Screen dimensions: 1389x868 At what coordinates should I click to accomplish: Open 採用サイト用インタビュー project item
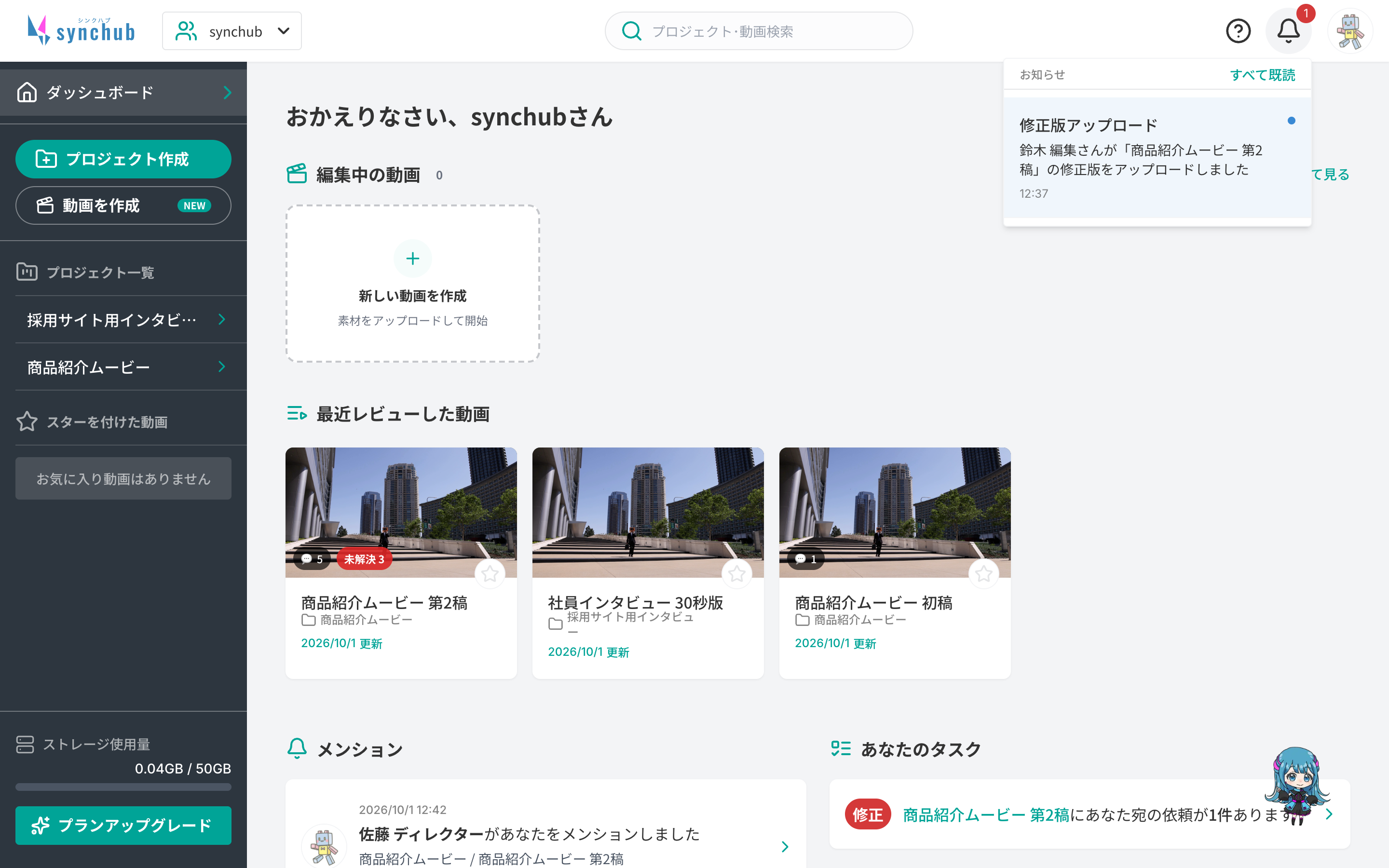pyautogui.click(x=123, y=319)
